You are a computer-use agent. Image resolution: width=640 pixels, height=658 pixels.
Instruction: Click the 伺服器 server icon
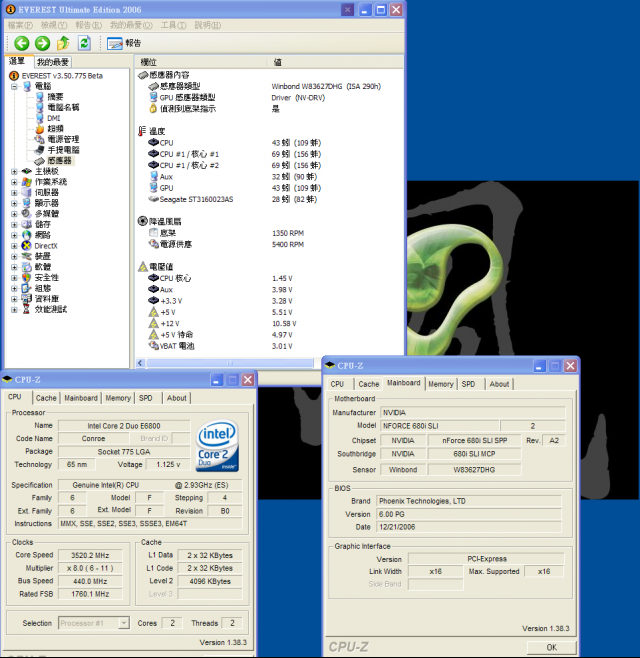tap(26, 193)
